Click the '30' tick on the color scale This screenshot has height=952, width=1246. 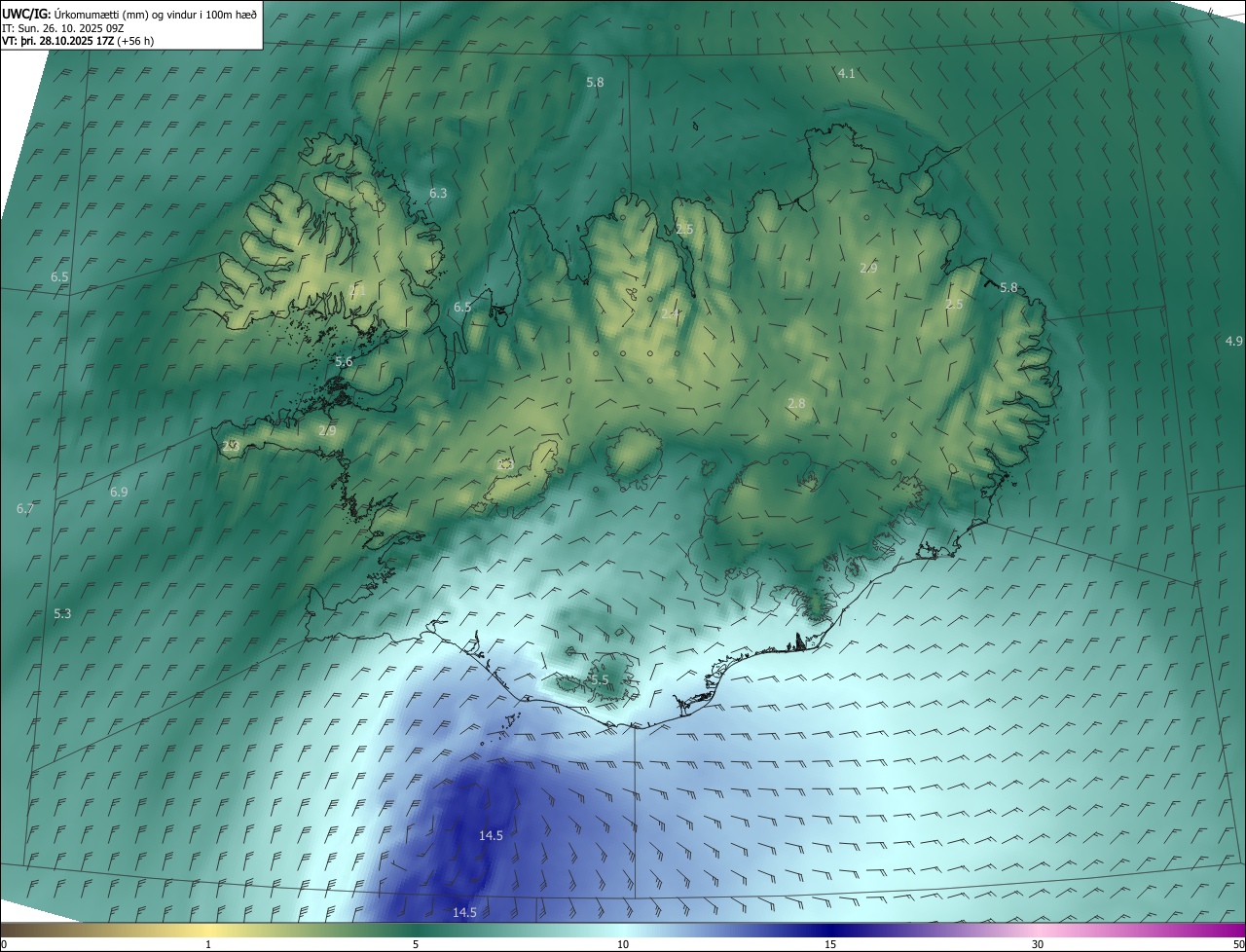[x=1038, y=944]
